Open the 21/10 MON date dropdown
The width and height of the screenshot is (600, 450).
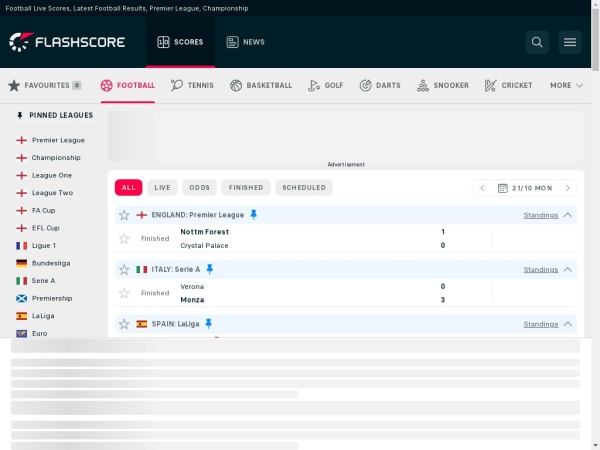(x=525, y=188)
